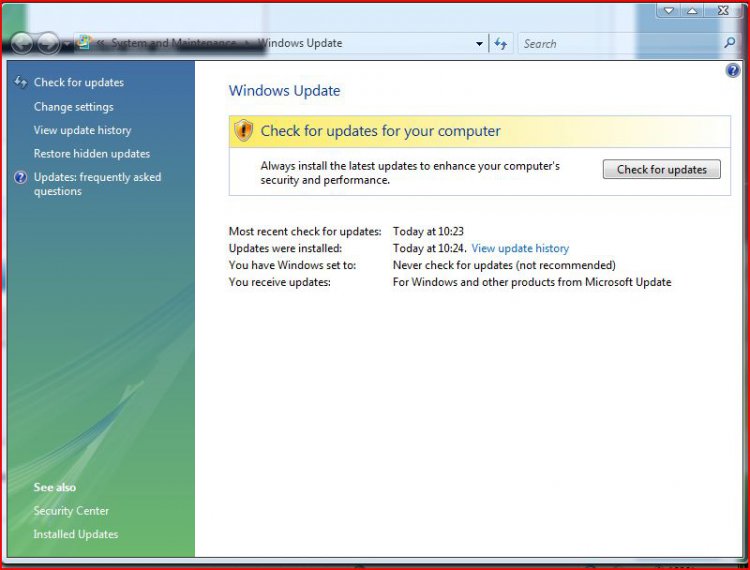The width and height of the screenshot is (750, 570).
Task: Click the question mark icon beside Updates FAQ
Action: tap(21, 177)
